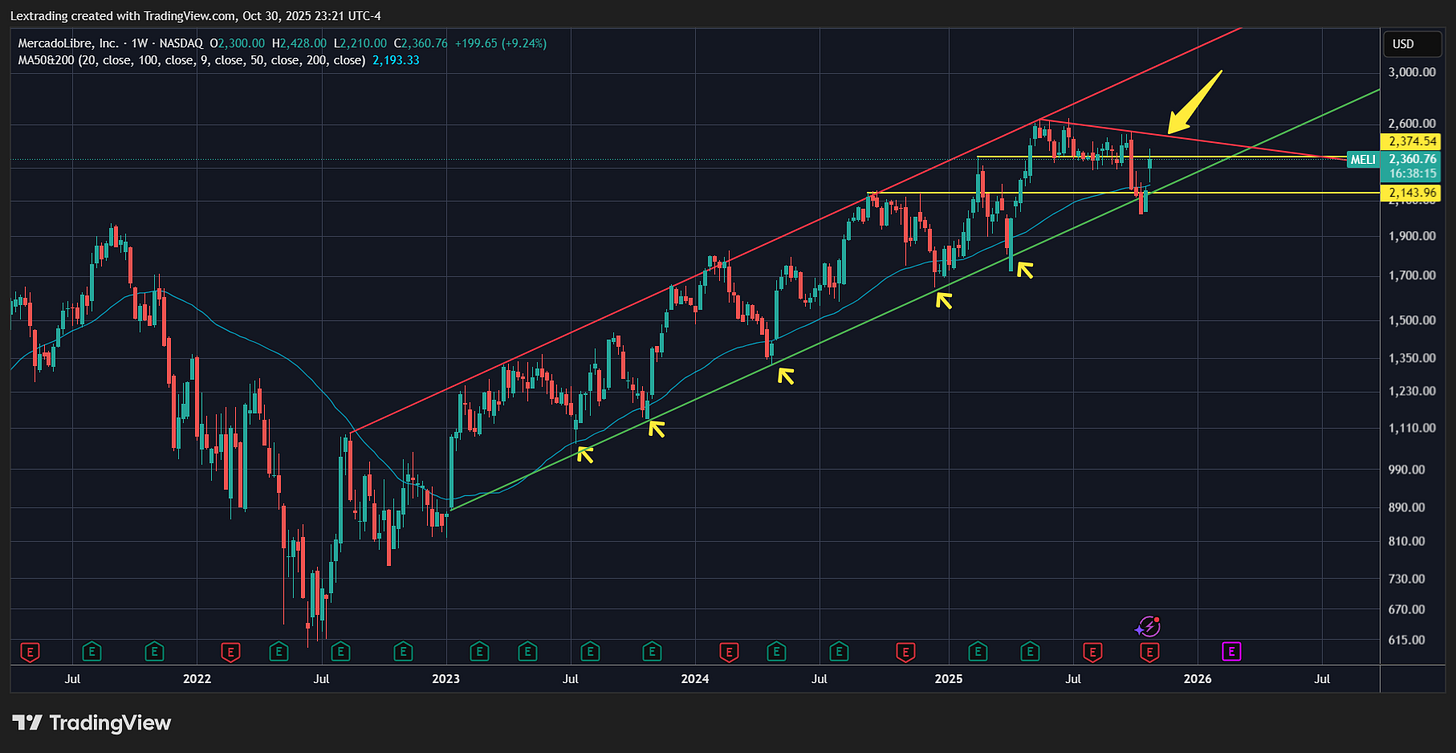Open the green earnings marker just after Jul 2024

point(841,652)
